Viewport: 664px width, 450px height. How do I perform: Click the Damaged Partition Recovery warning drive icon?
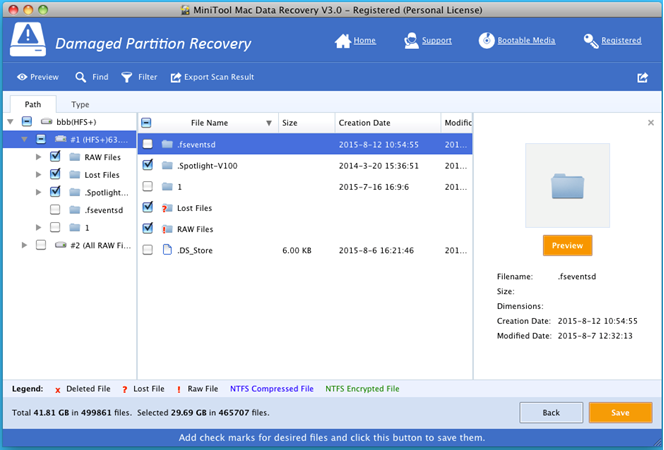click(x=28, y=40)
